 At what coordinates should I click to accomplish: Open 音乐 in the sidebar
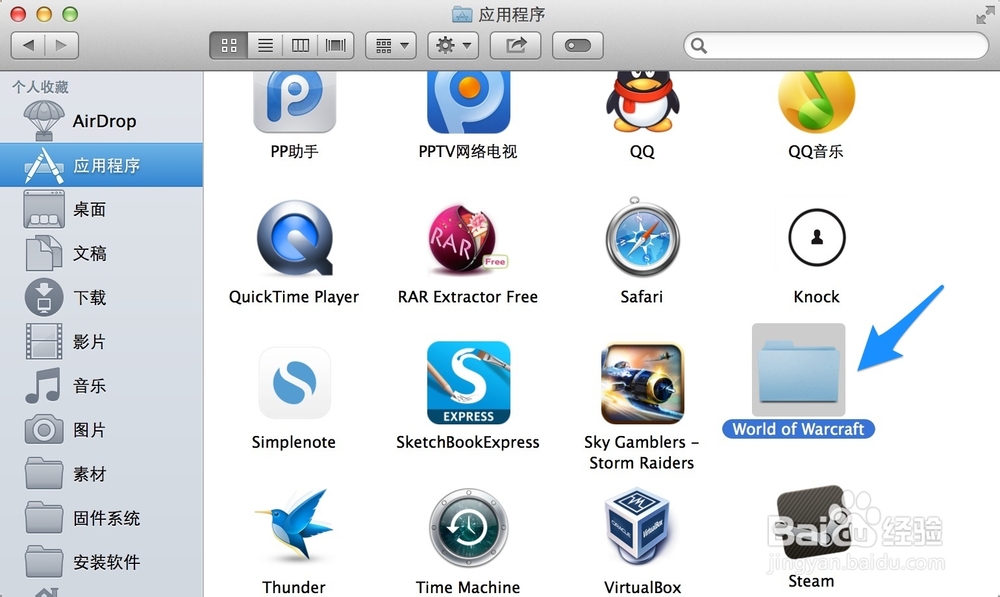point(101,385)
